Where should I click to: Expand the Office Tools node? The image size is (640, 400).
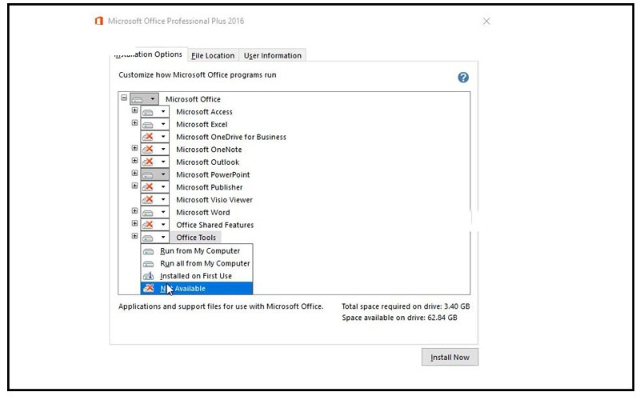tap(134, 236)
